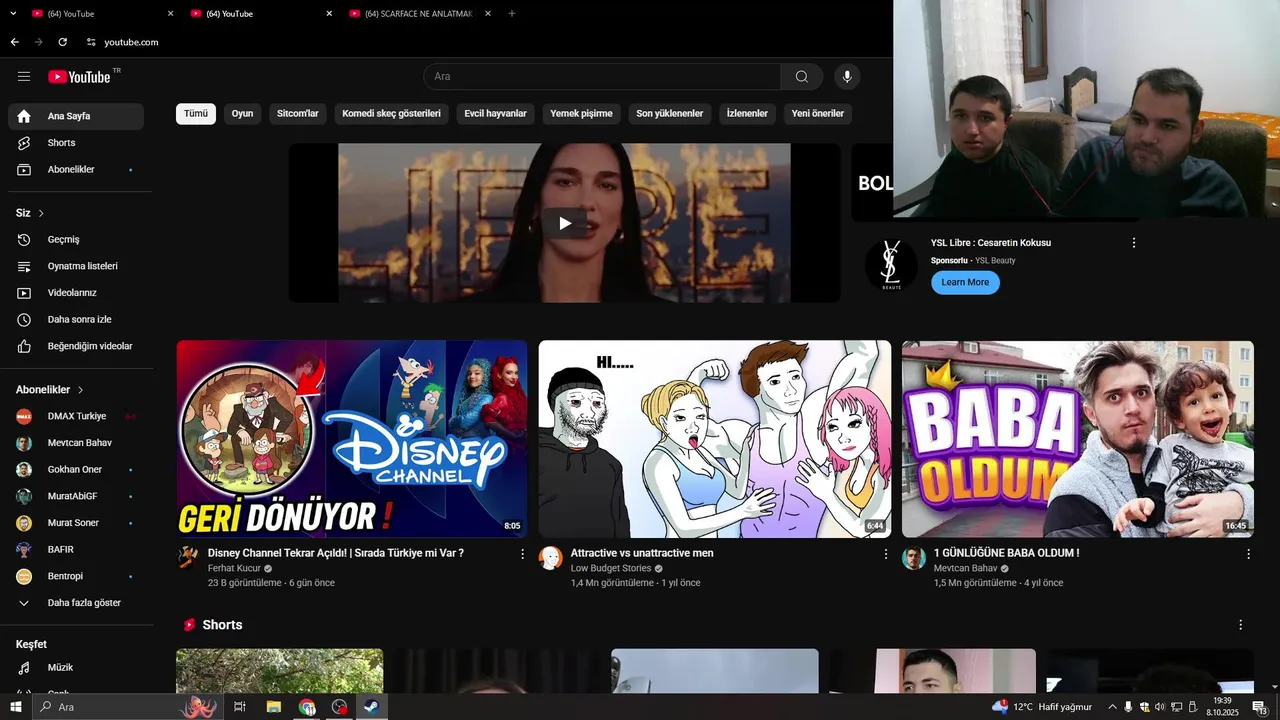Click the YouTube logo
This screenshot has width=1280, height=720.
[79, 77]
